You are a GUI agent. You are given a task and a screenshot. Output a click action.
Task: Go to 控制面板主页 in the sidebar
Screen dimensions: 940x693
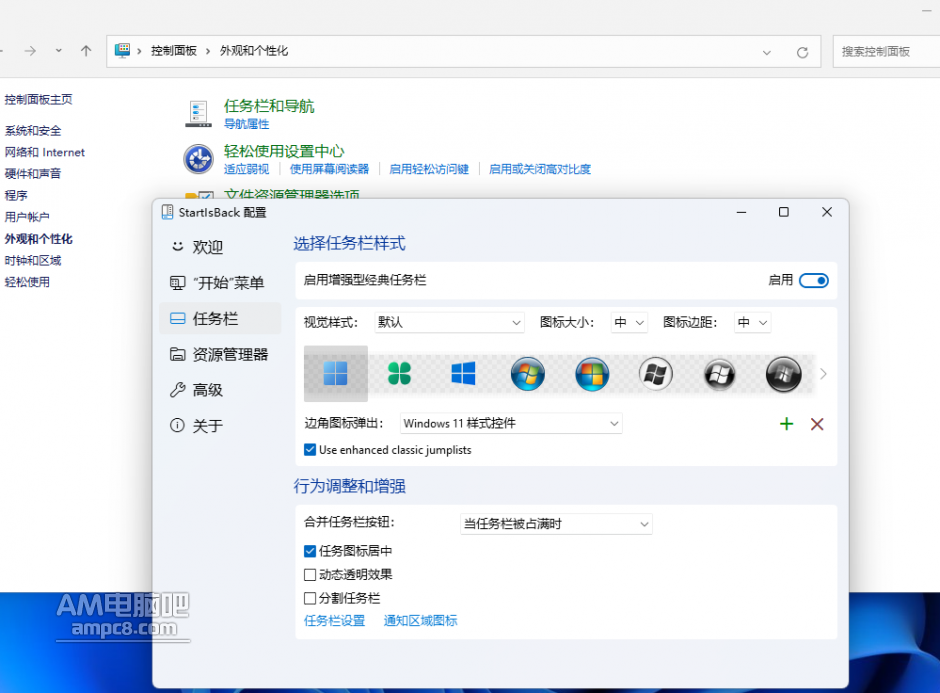[x=38, y=100]
